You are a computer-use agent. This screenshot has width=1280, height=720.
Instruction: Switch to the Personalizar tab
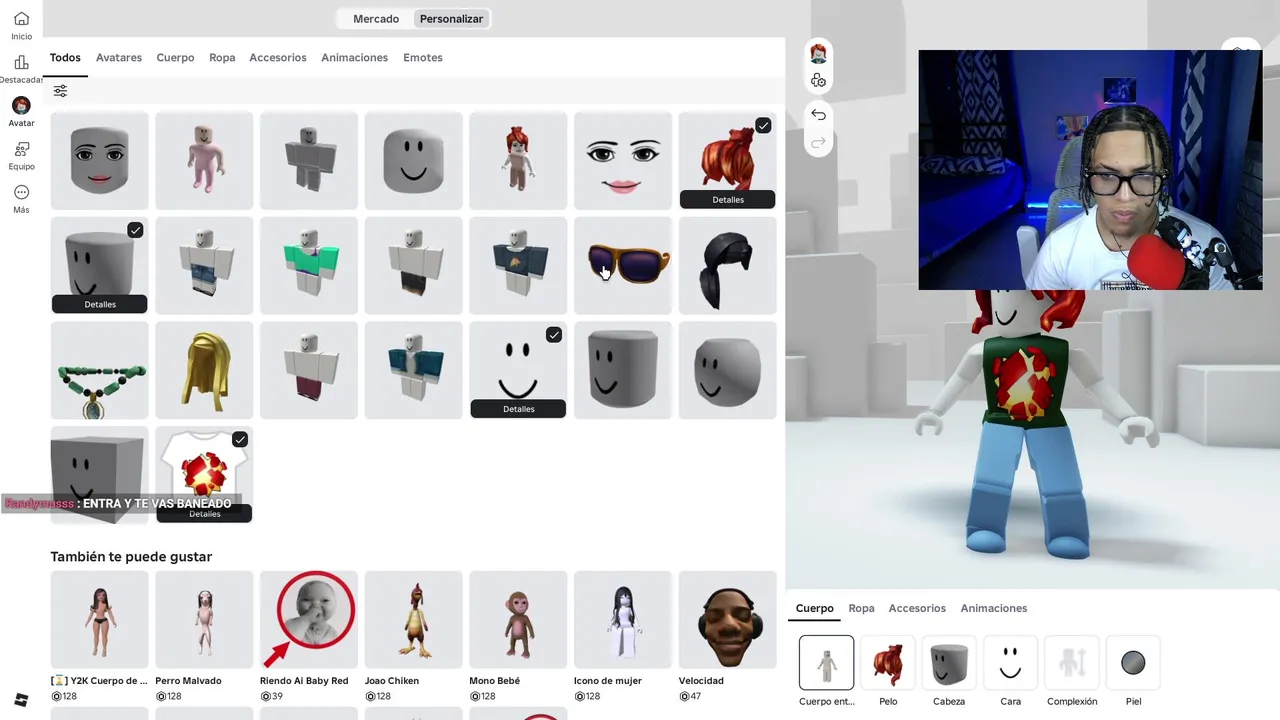(451, 19)
